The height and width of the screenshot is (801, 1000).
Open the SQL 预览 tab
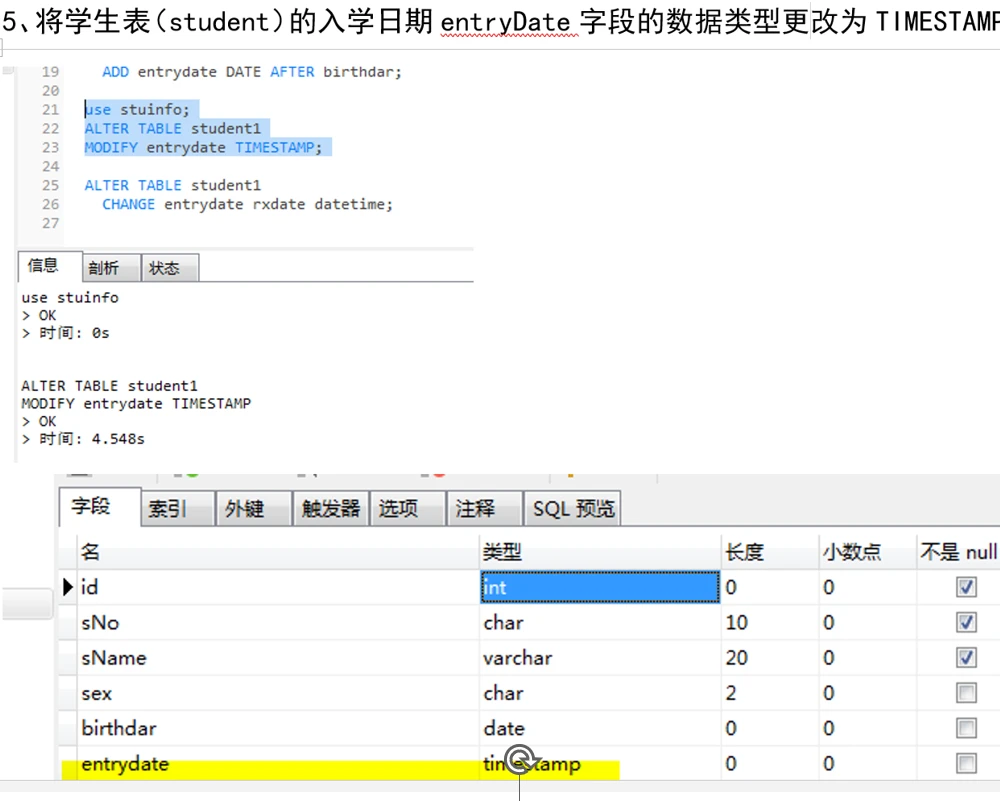click(x=573, y=509)
